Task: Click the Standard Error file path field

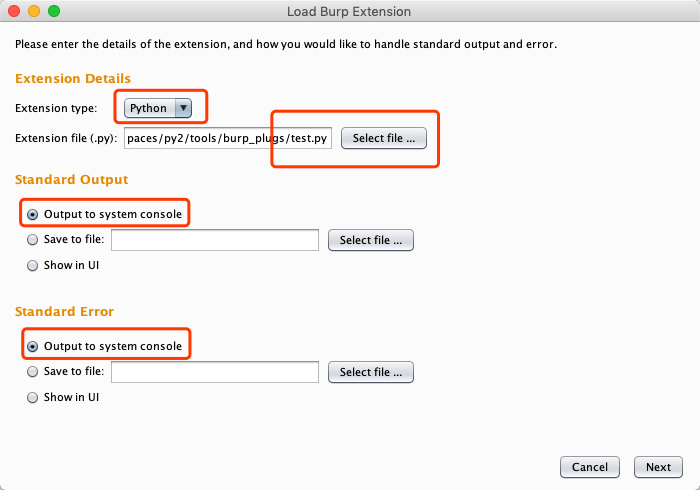Action: tap(215, 372)
